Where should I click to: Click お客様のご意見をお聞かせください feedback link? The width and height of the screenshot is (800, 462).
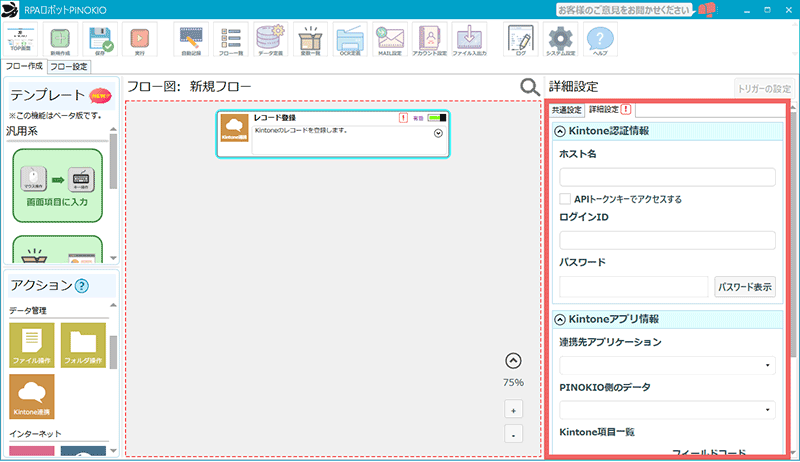tap(624, 10)
